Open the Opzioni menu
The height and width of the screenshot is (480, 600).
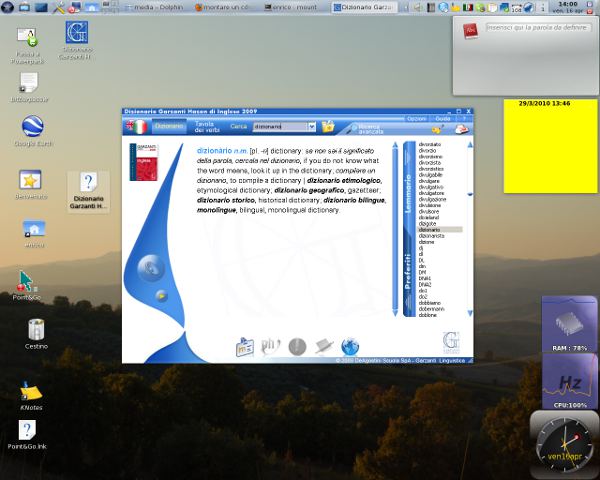[x=416, y=119]
